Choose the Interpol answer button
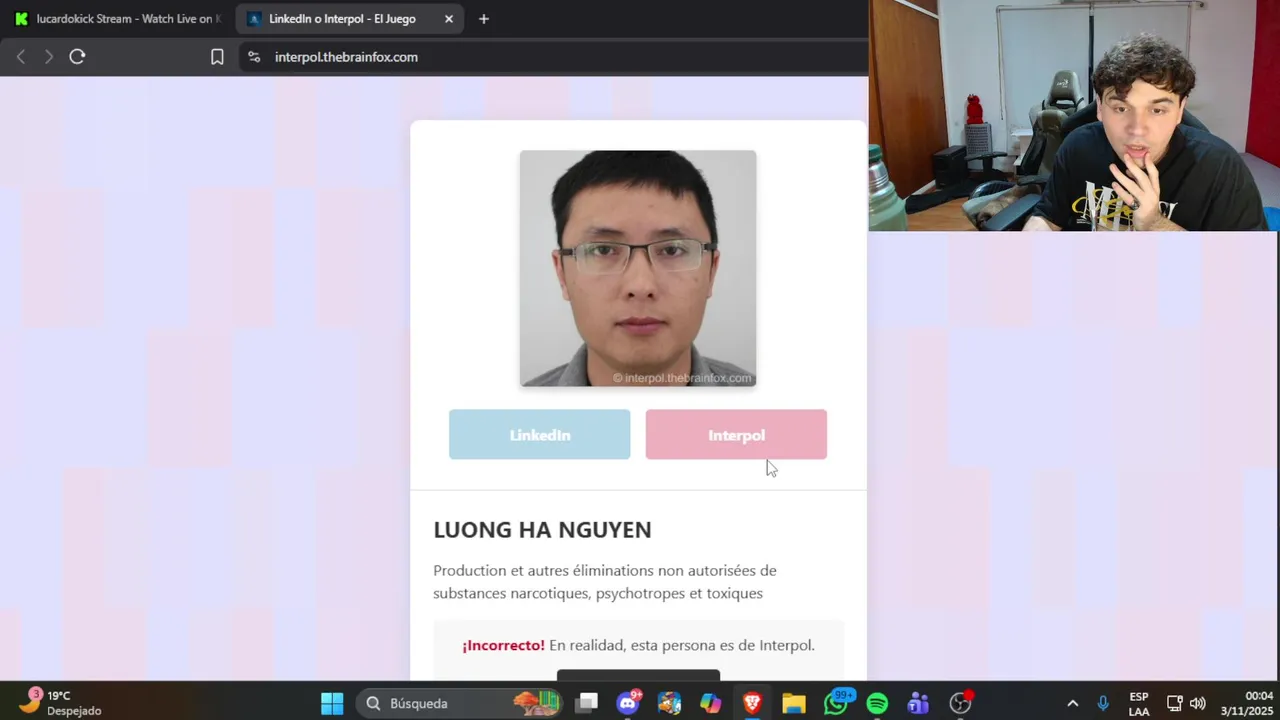The width and height of the screenshot is (1280, 720). pyautogui.click(x=736, y=435)
